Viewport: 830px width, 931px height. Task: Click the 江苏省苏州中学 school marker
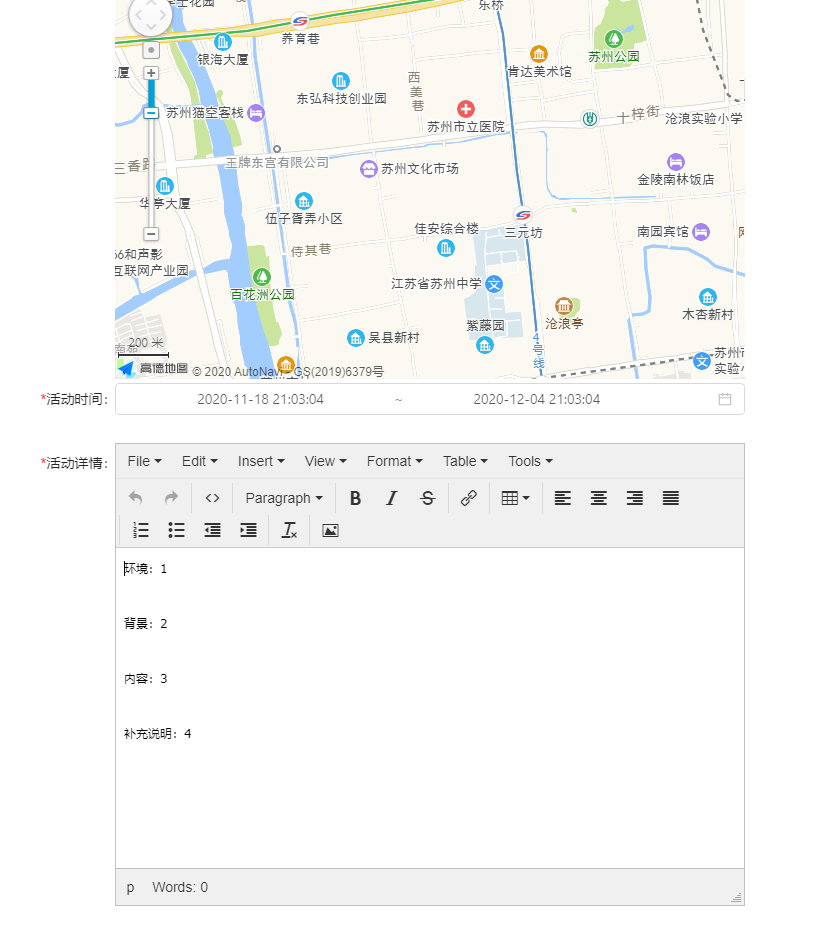coord(494,284)
